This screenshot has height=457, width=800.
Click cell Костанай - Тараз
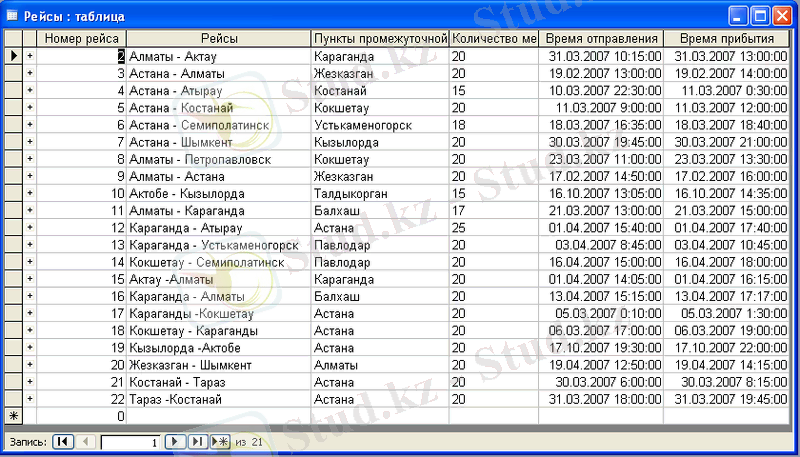tap(219, 382)
